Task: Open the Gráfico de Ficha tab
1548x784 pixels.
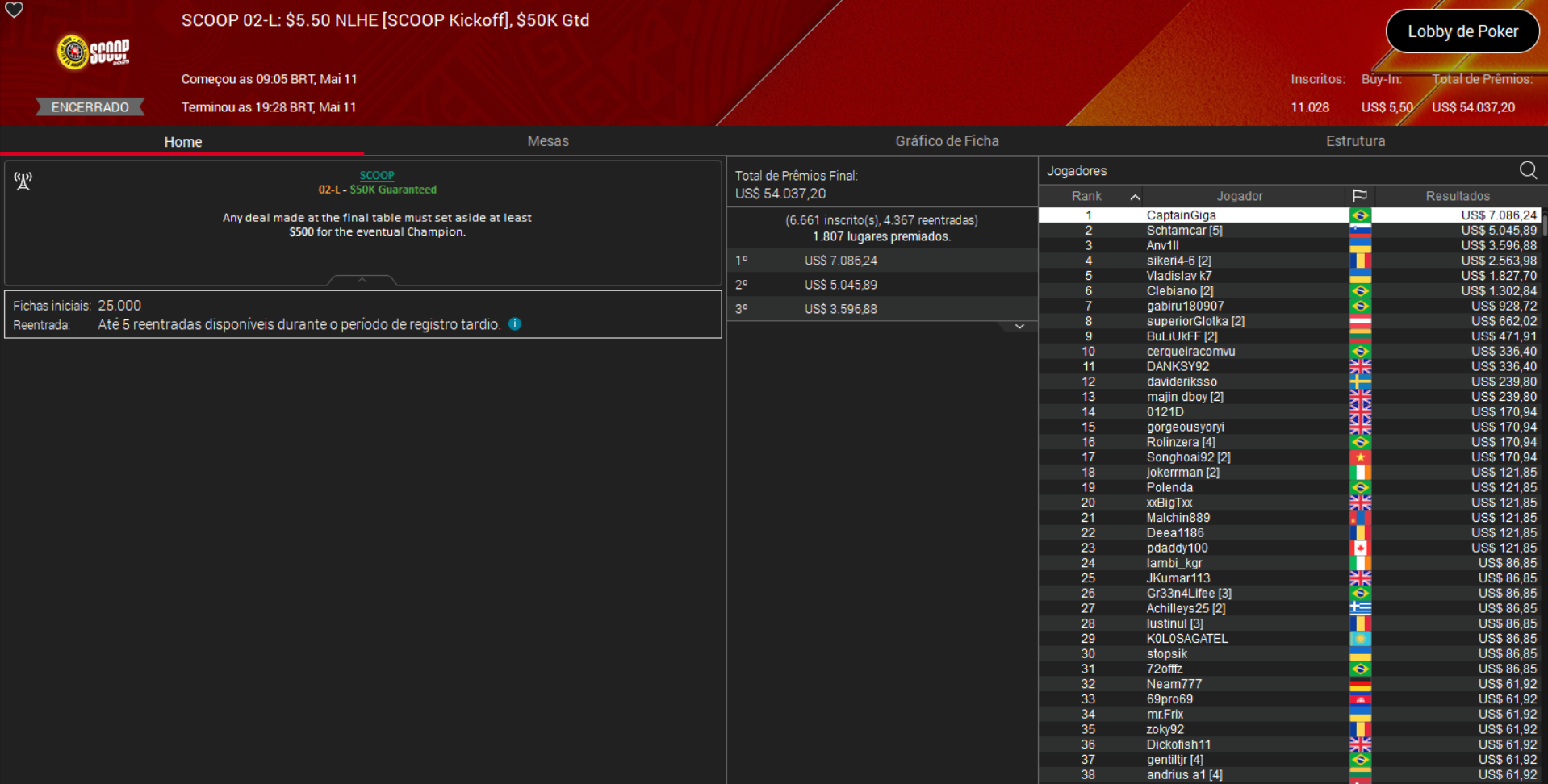Action: pos(947,141)
